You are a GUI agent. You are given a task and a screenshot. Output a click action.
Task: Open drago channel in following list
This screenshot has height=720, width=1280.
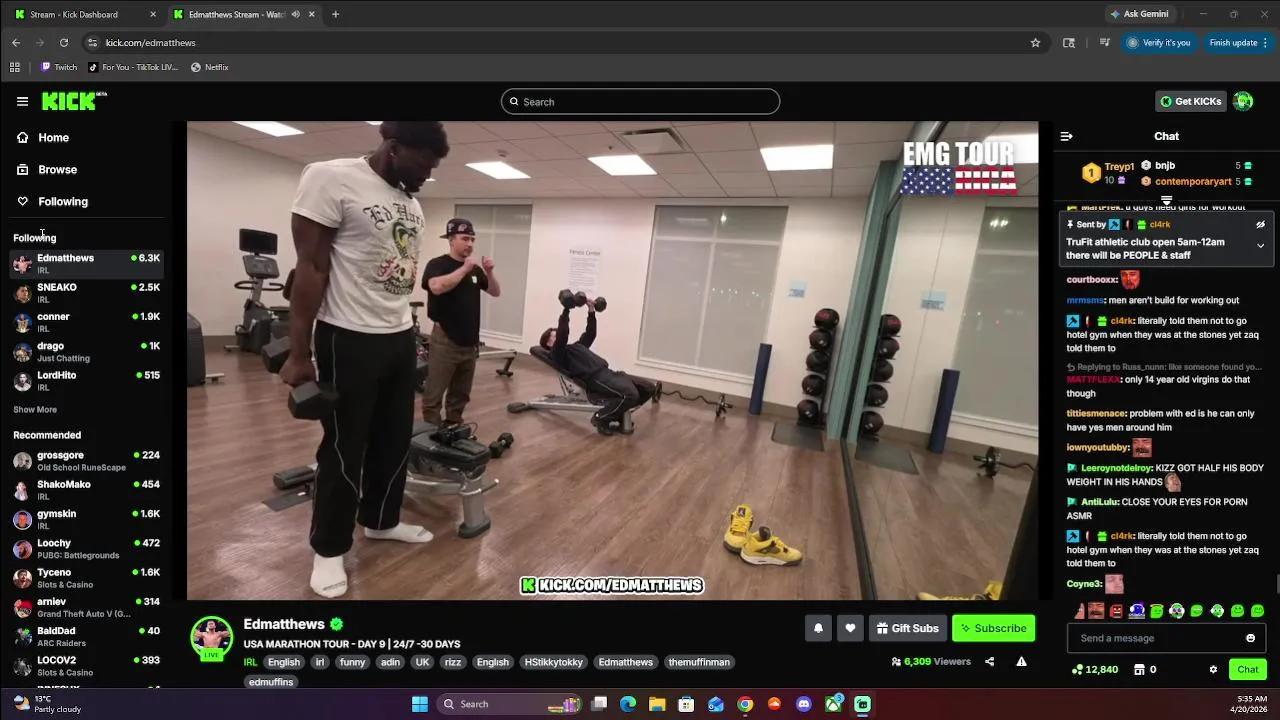[x=86, y=351]
